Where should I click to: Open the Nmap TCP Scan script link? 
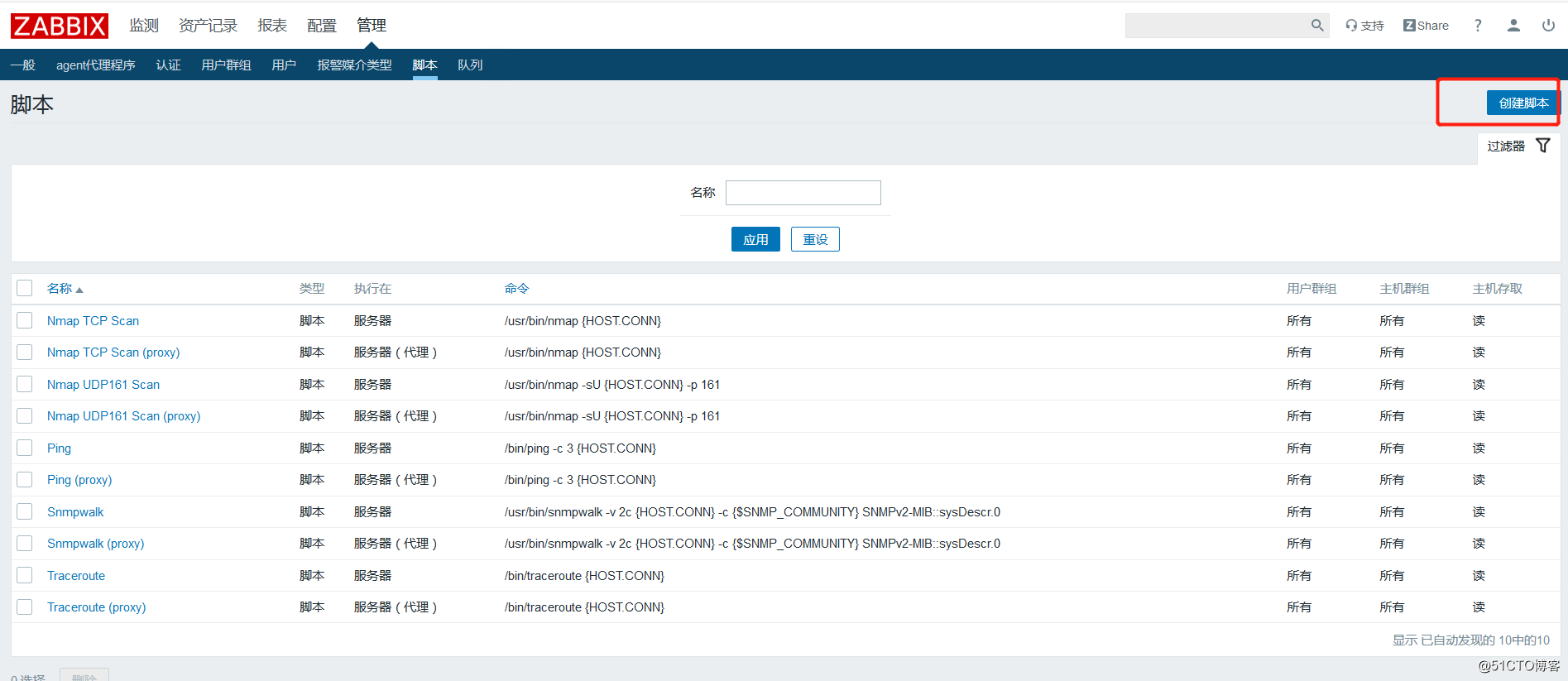93,320
